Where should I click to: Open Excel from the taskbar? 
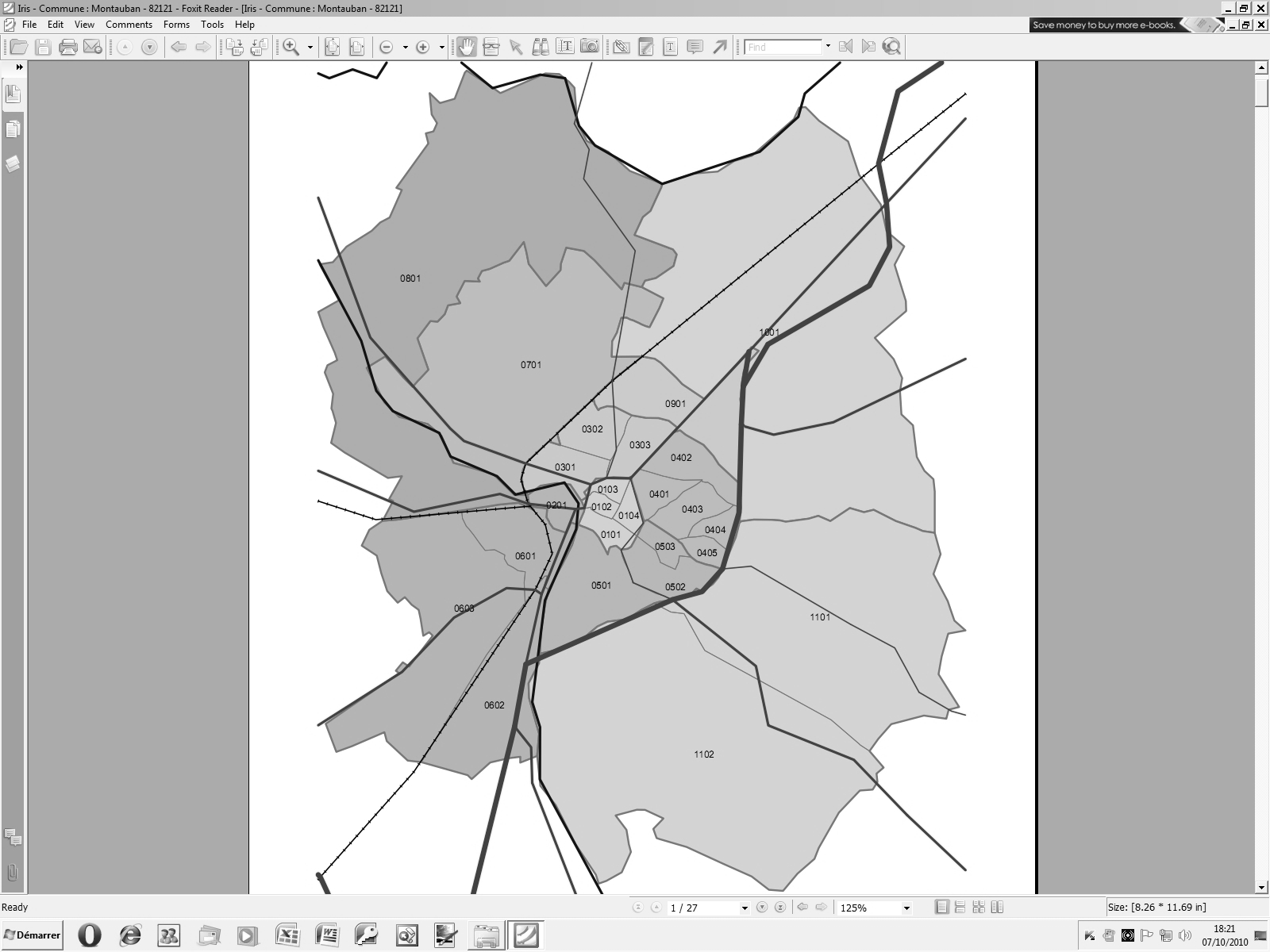click(x=287, y=935)
